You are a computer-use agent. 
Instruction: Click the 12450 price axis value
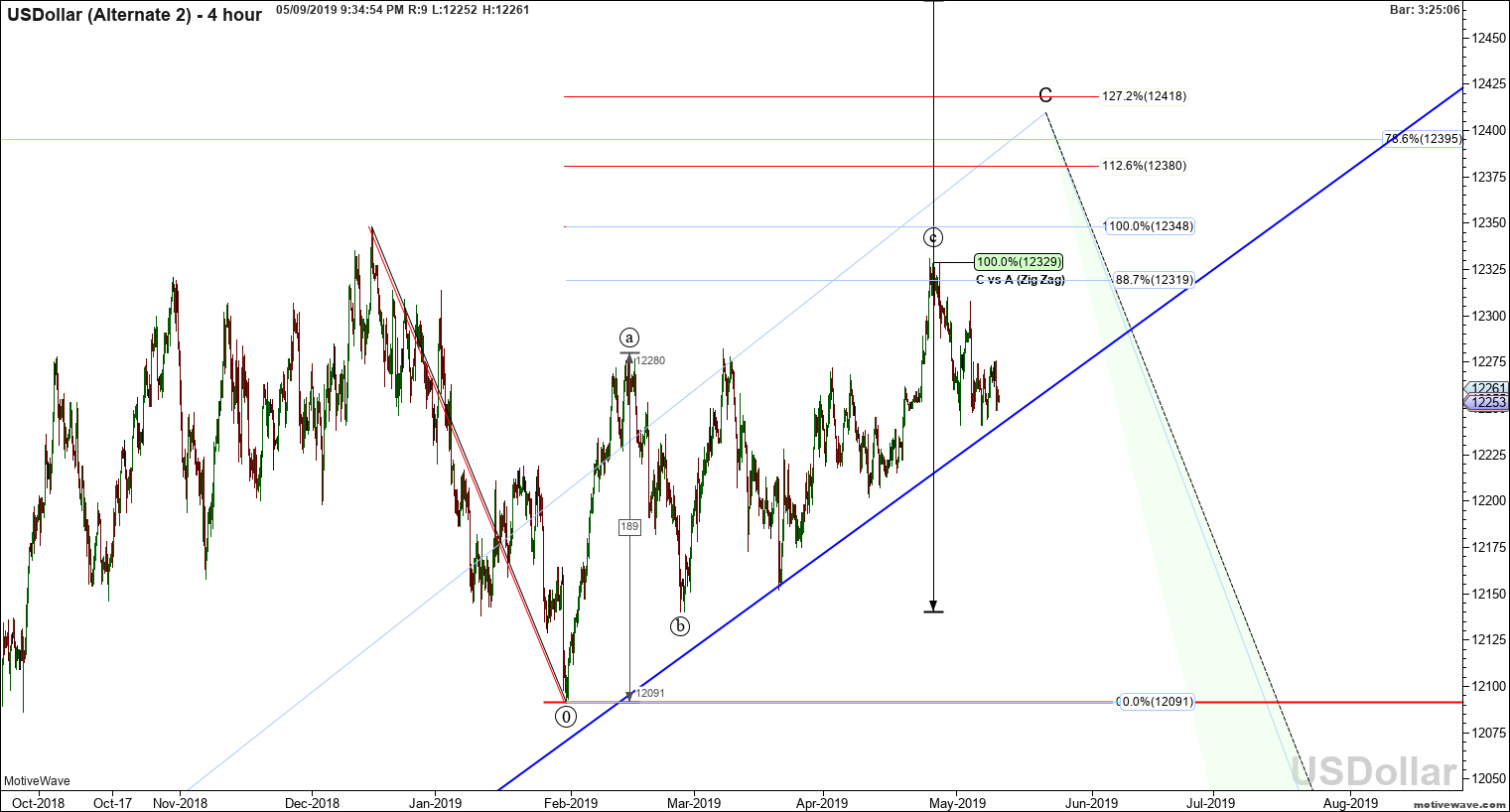click(1488, 38)
